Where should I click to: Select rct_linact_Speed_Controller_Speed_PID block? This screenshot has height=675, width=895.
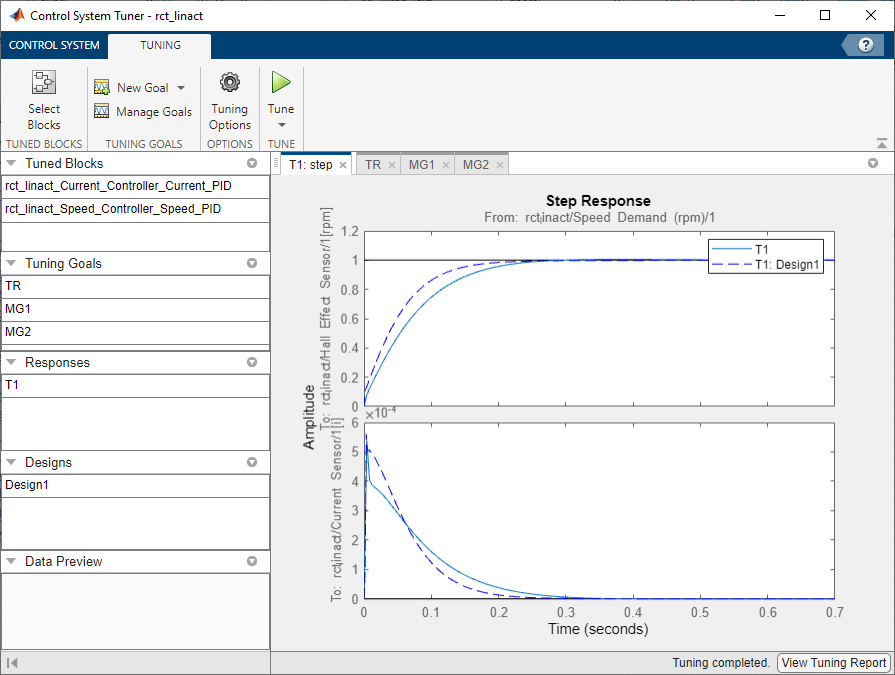[112, 209]
